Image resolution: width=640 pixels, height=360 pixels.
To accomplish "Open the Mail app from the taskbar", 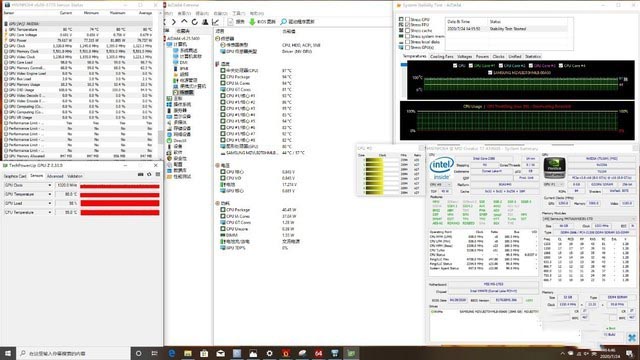I will tap(220, 353).
